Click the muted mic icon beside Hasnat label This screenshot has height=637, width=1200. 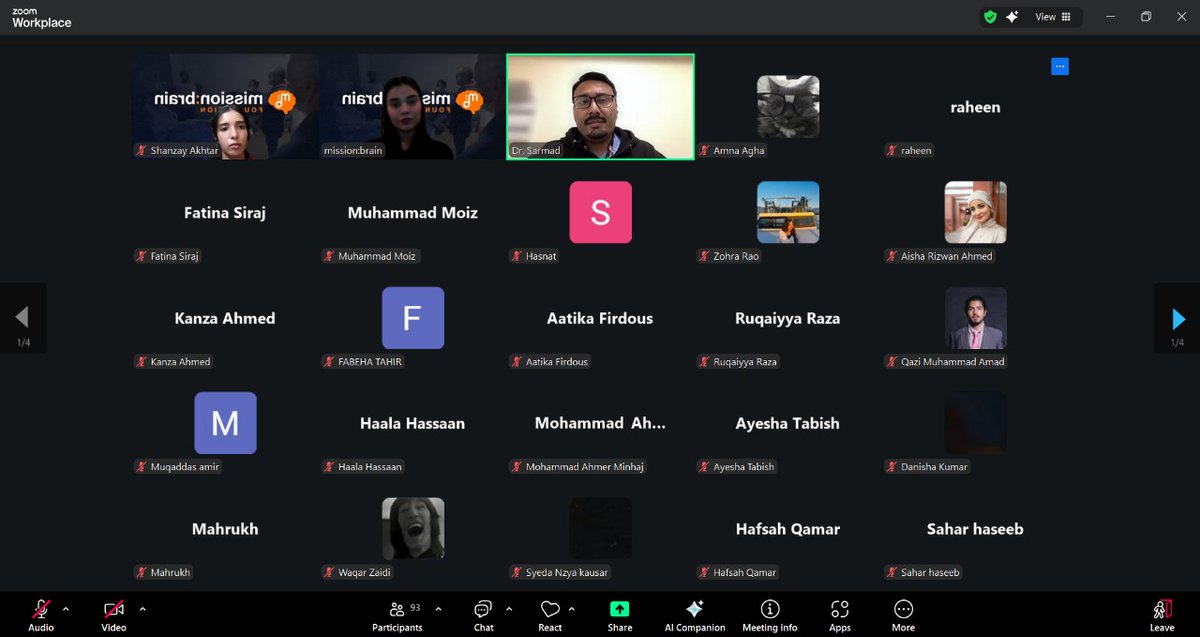(x=517, y=256)
